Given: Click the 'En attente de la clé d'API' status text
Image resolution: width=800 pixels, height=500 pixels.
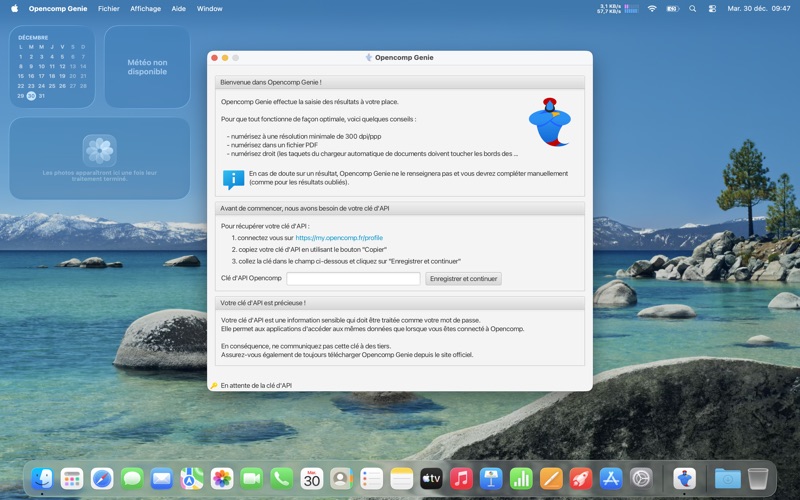Looking at the screenshot, I should [x=256, y=386].
